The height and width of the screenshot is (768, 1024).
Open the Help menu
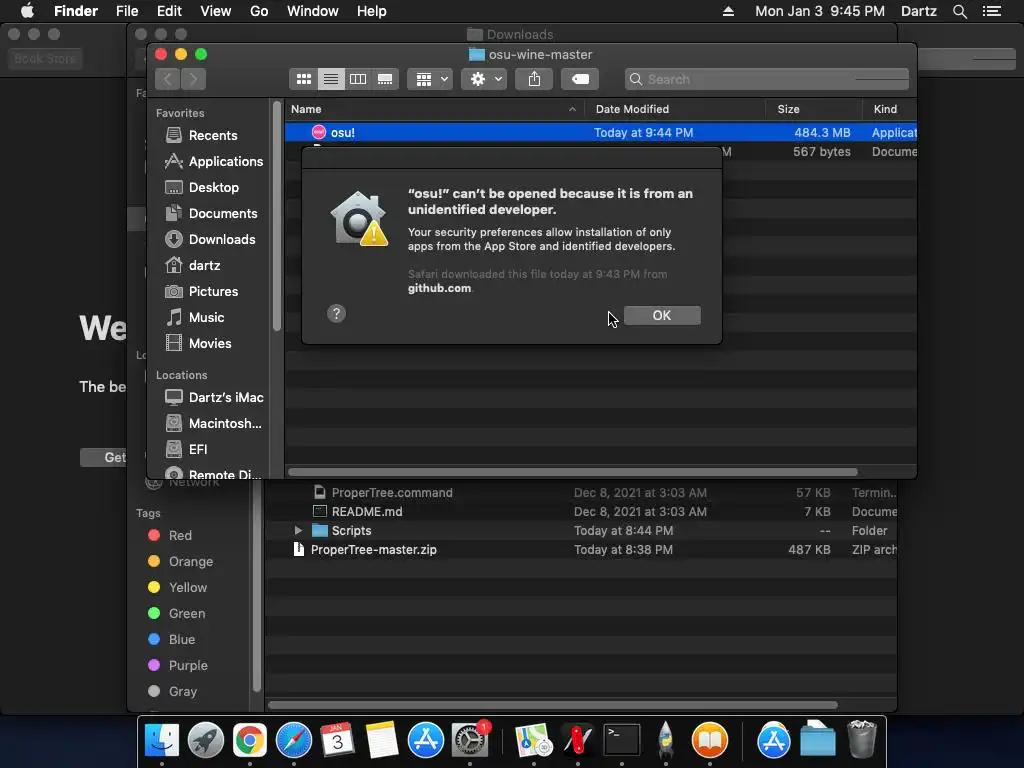click(x=372, y=11)
